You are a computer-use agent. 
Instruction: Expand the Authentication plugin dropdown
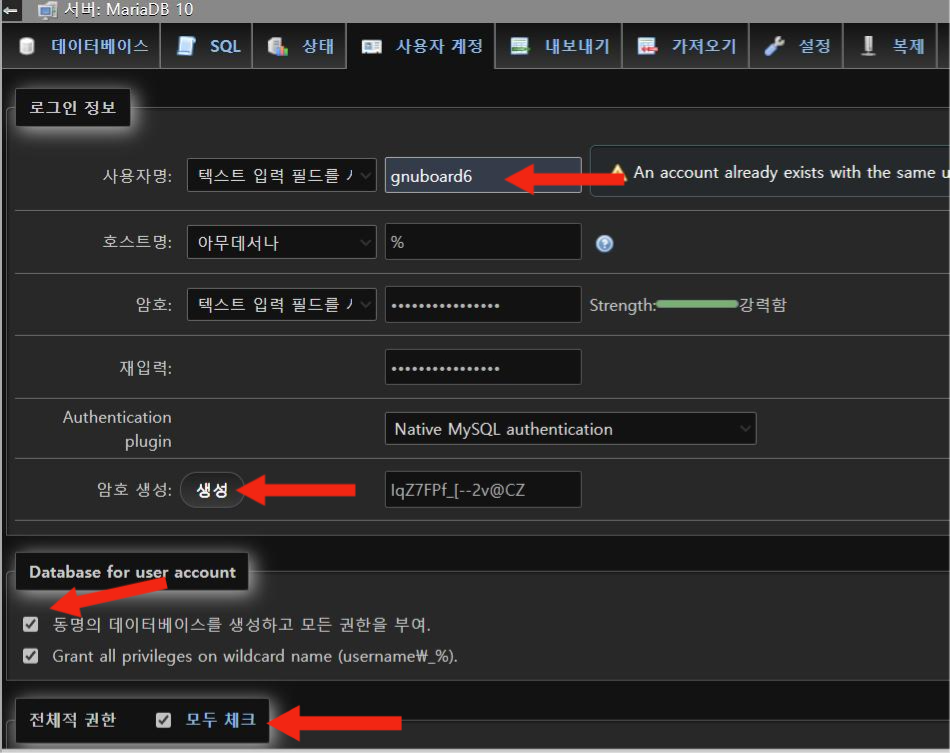[568, 429]
